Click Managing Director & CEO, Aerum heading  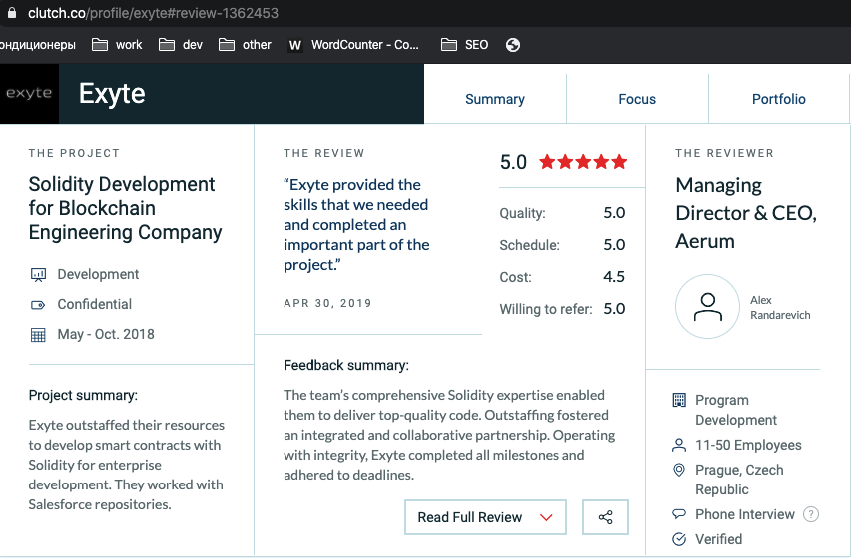point(746,213)
